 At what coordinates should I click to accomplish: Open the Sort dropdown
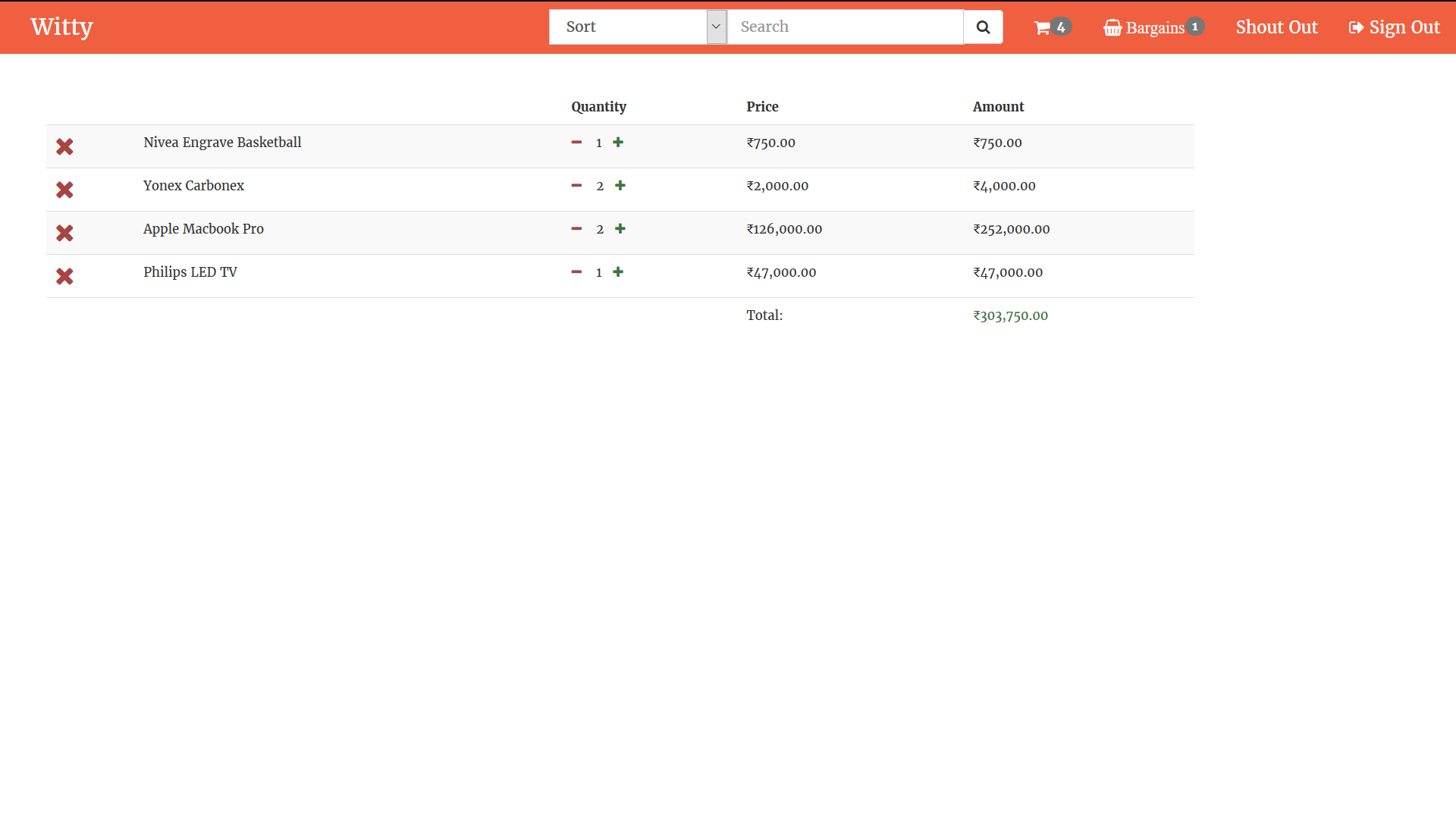click(x=628, y=27)
